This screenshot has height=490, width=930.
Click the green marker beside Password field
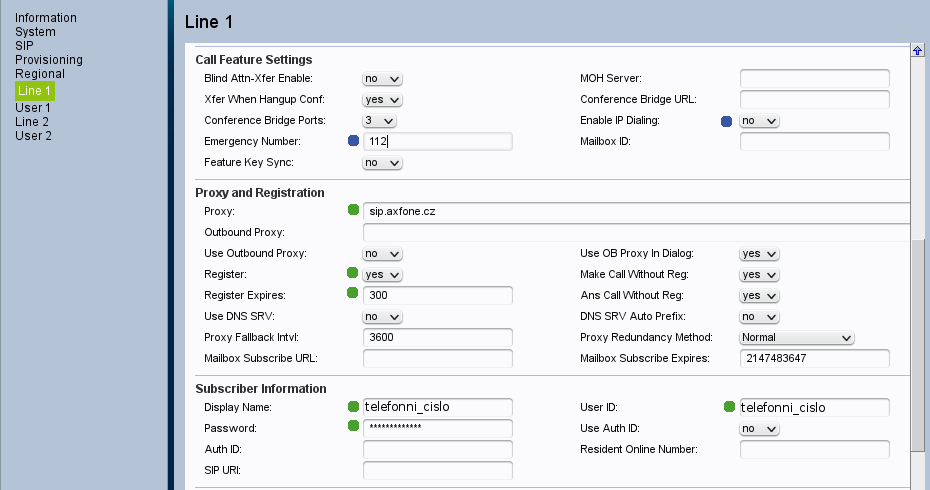coord(353,427)
